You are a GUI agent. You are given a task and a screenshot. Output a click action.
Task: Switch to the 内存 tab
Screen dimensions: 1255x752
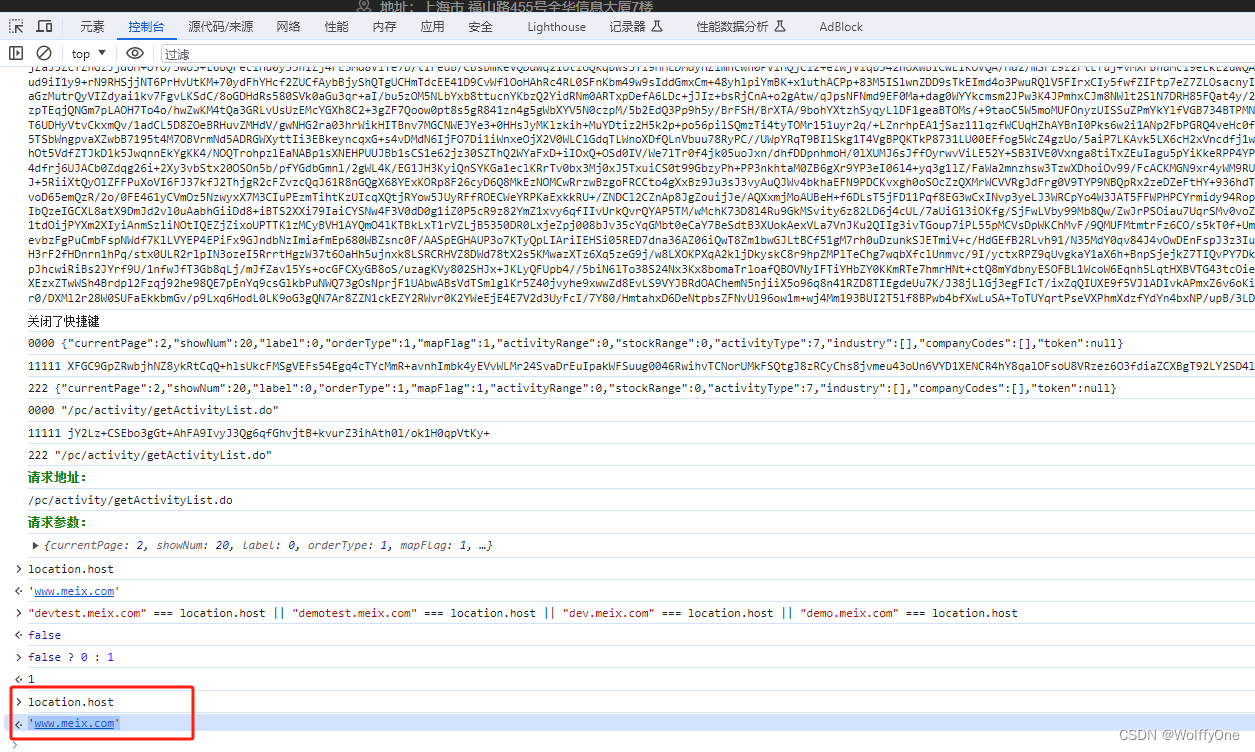pos(384,27)
